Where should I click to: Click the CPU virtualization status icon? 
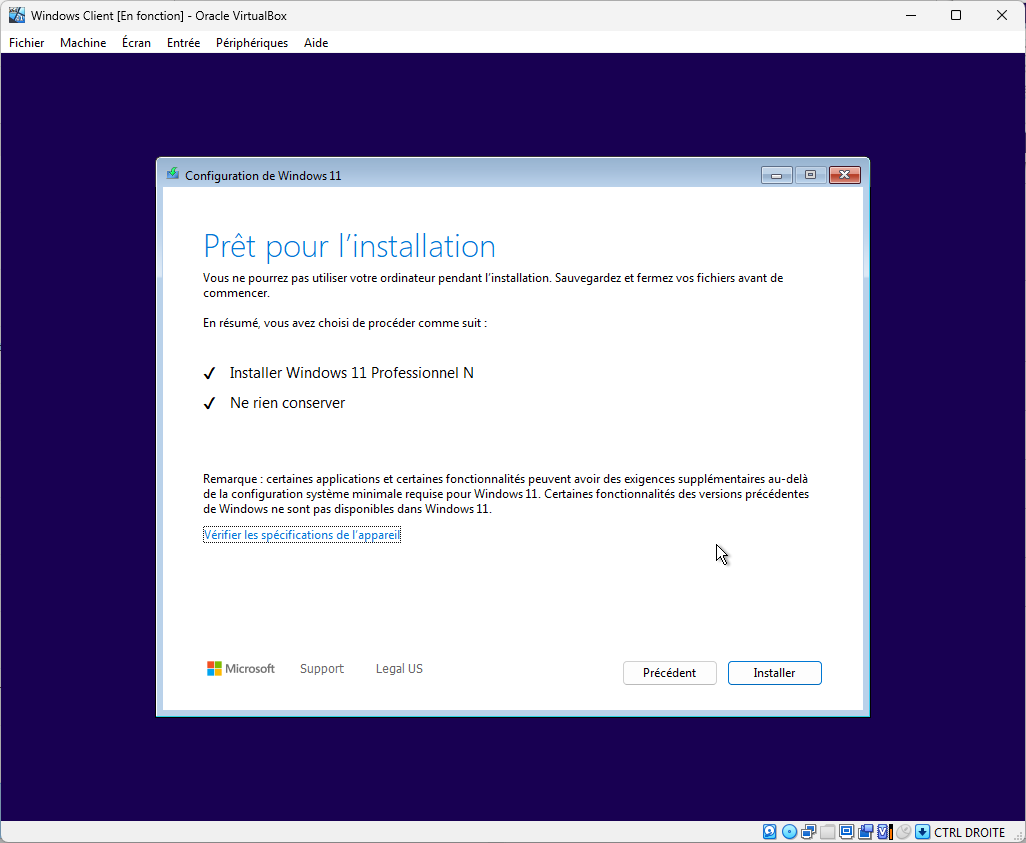(885, 832)
